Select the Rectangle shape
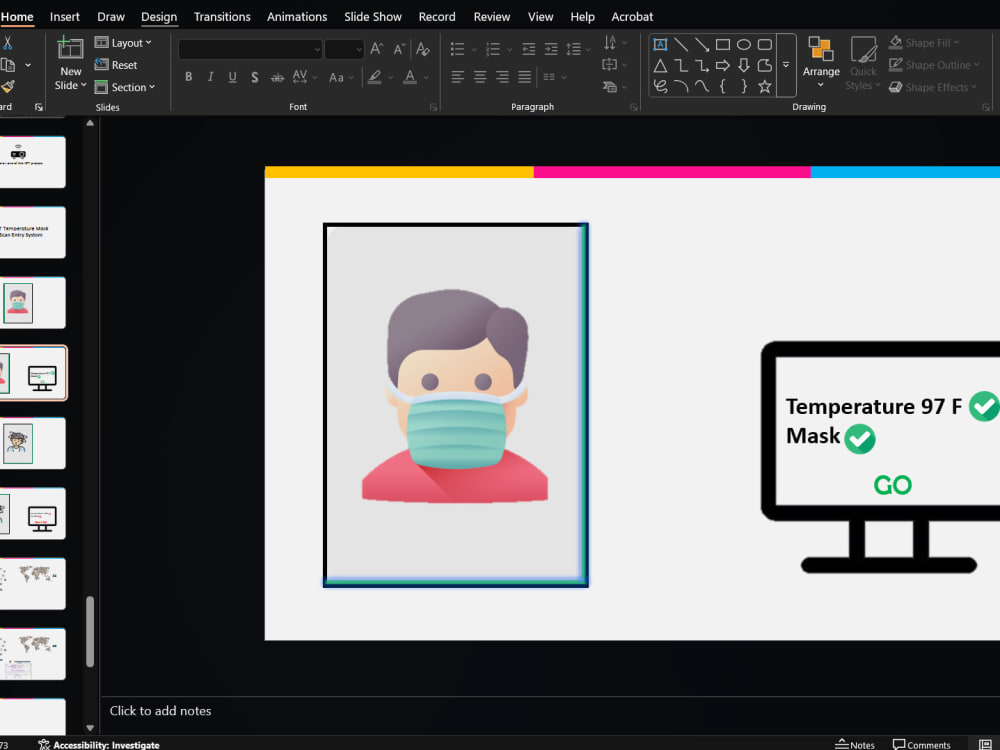 [723, 44]
